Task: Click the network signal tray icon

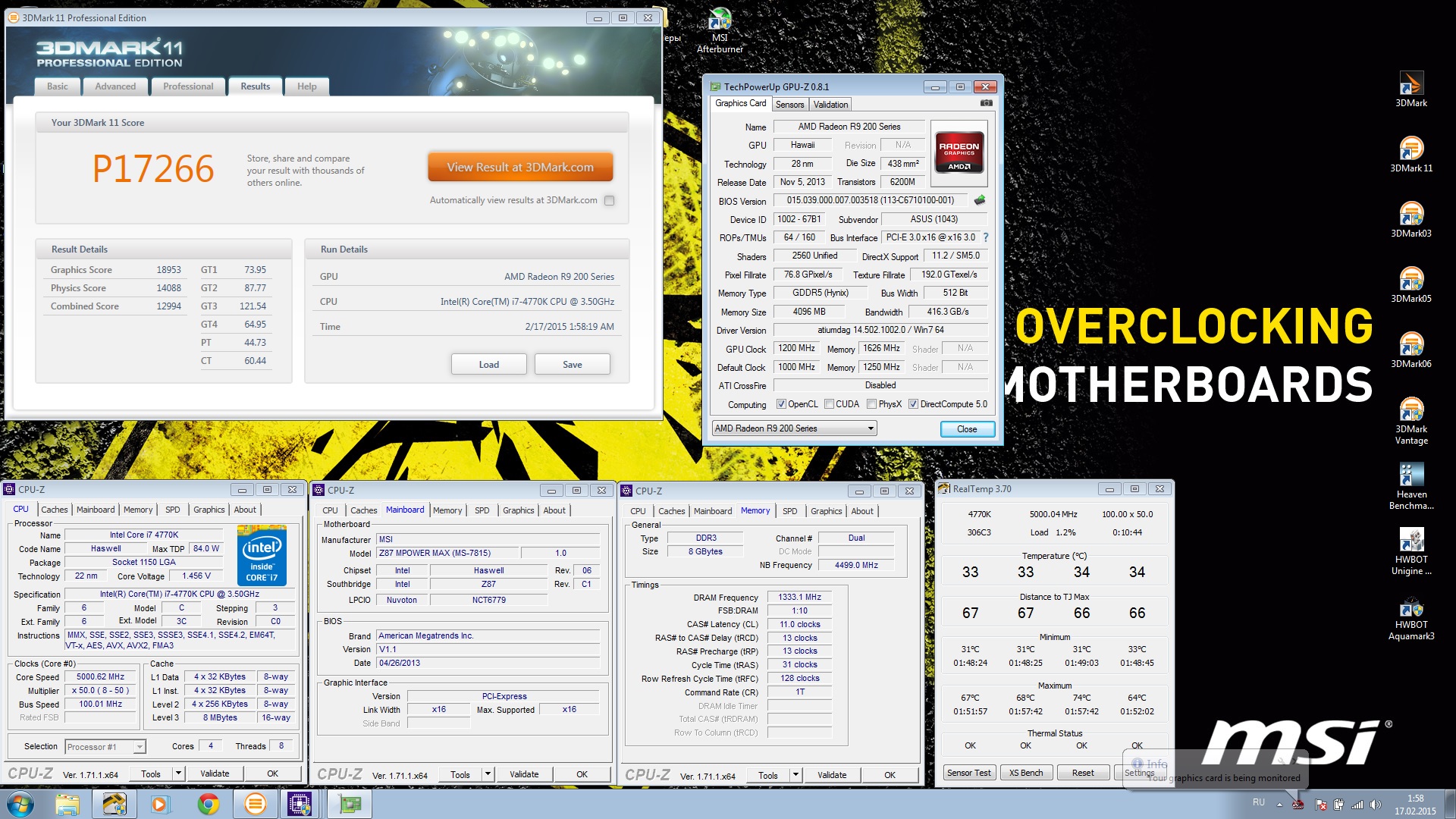Action: click(1357, 805)
